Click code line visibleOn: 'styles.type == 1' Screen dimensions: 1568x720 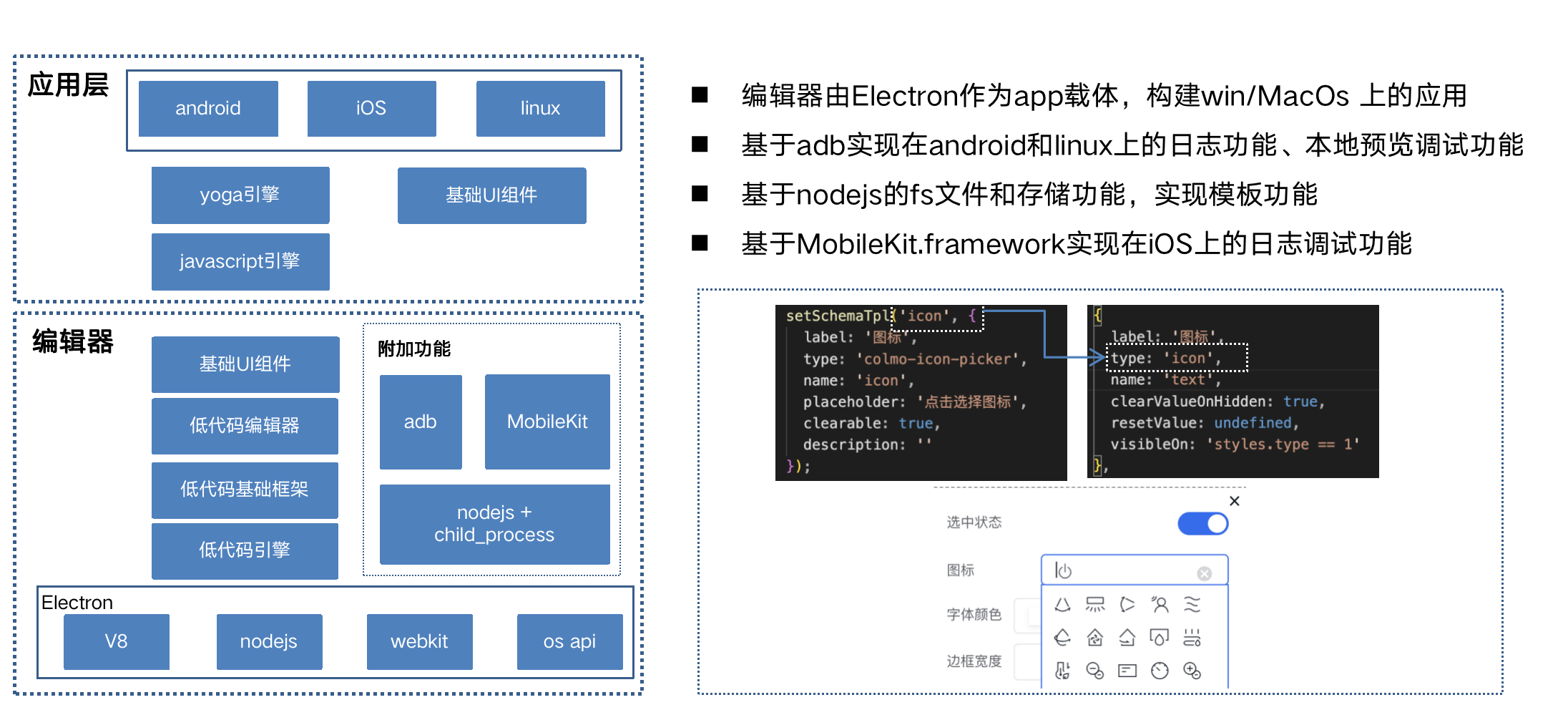point(1235,444)
